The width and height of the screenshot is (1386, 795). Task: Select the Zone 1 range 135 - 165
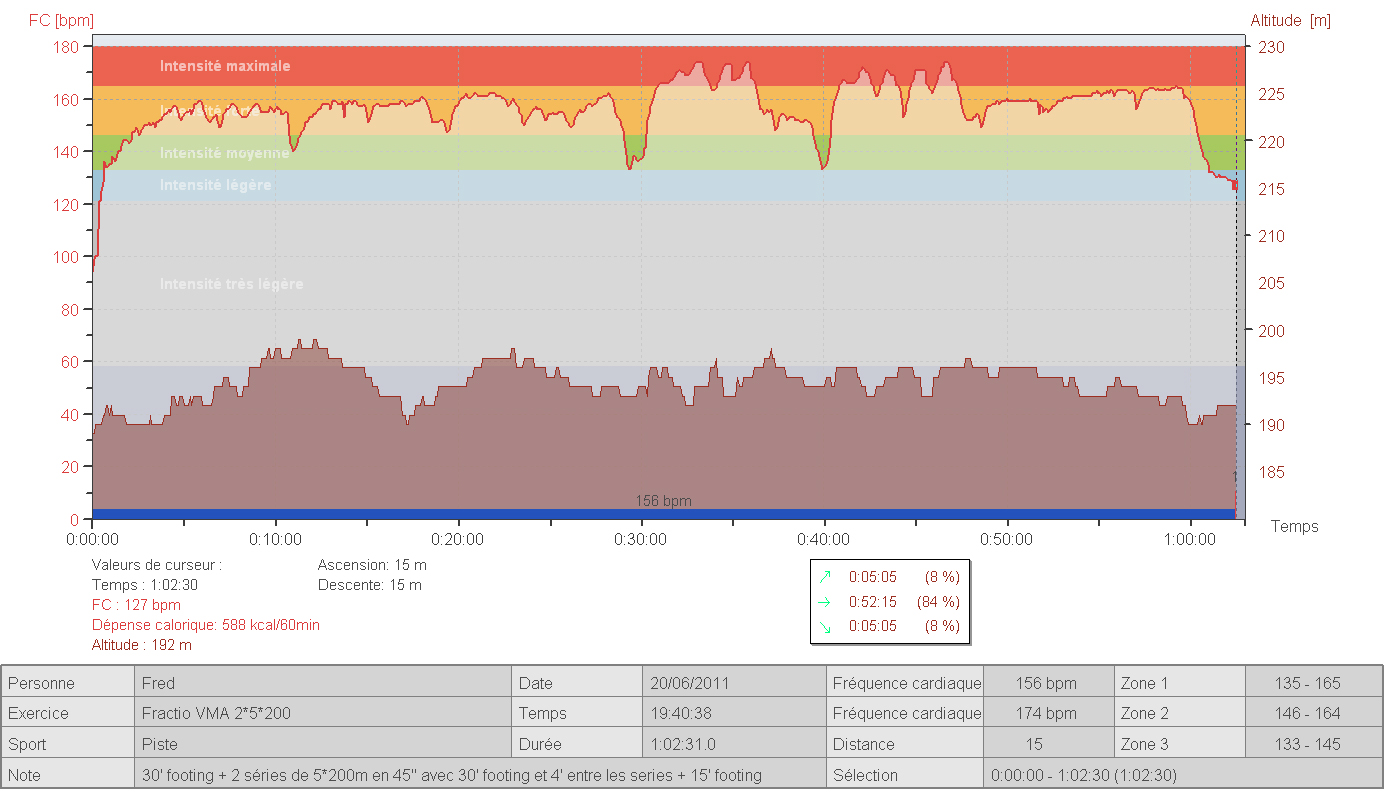pos(1307,684)
